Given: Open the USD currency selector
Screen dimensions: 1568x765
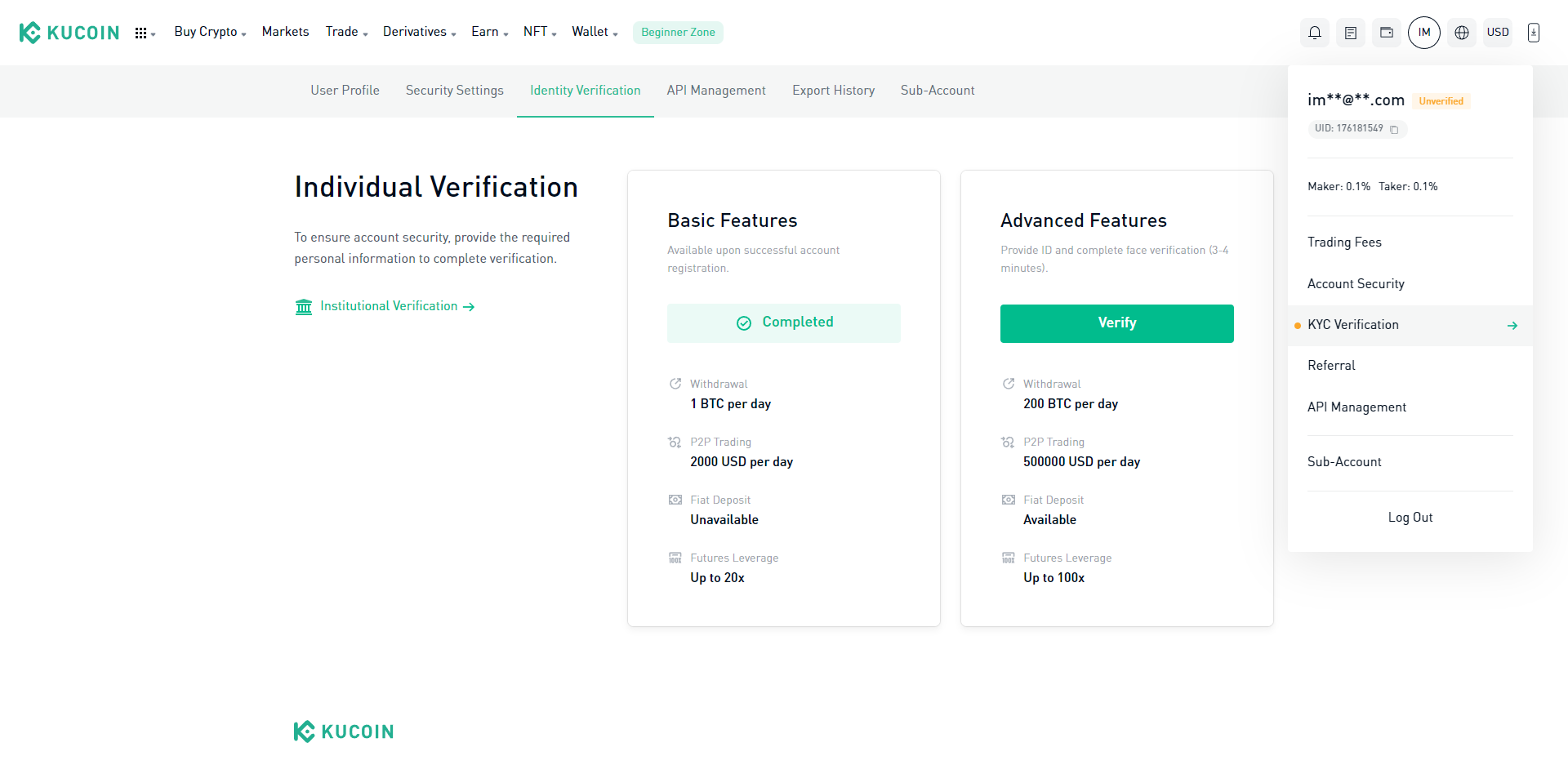Looking at the screenshot, I should tap(1498, 33).
